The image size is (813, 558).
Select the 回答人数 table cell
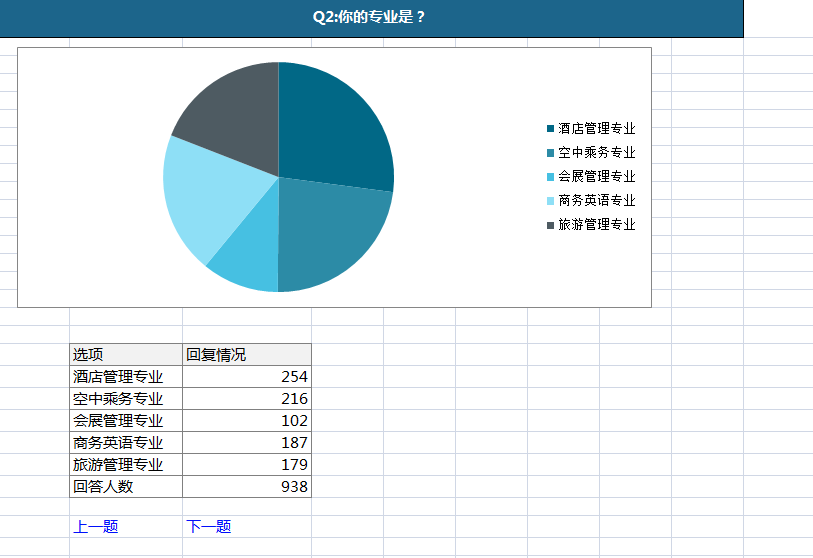coord(126,487)
